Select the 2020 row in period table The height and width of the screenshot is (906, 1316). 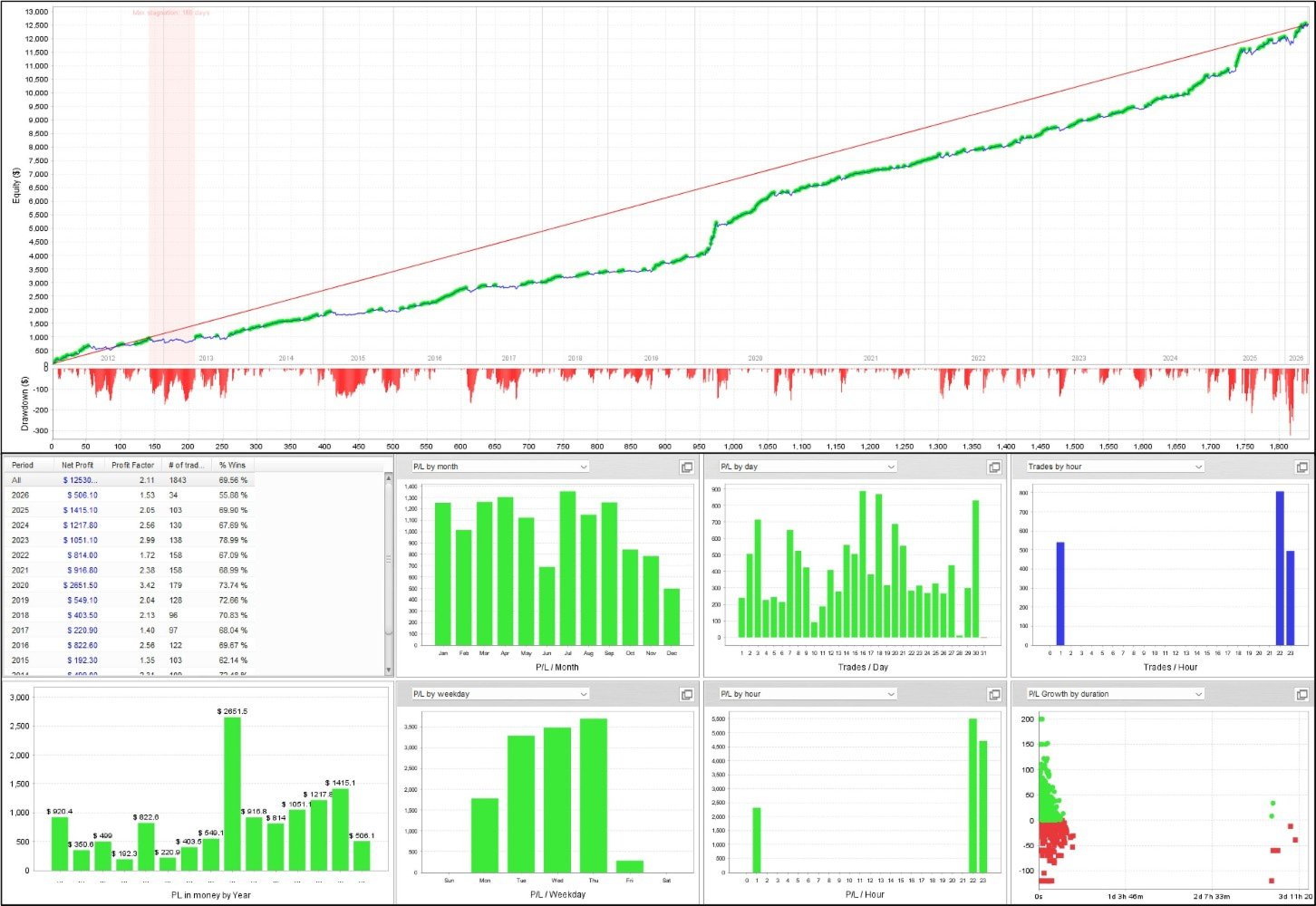click(130, 585)
